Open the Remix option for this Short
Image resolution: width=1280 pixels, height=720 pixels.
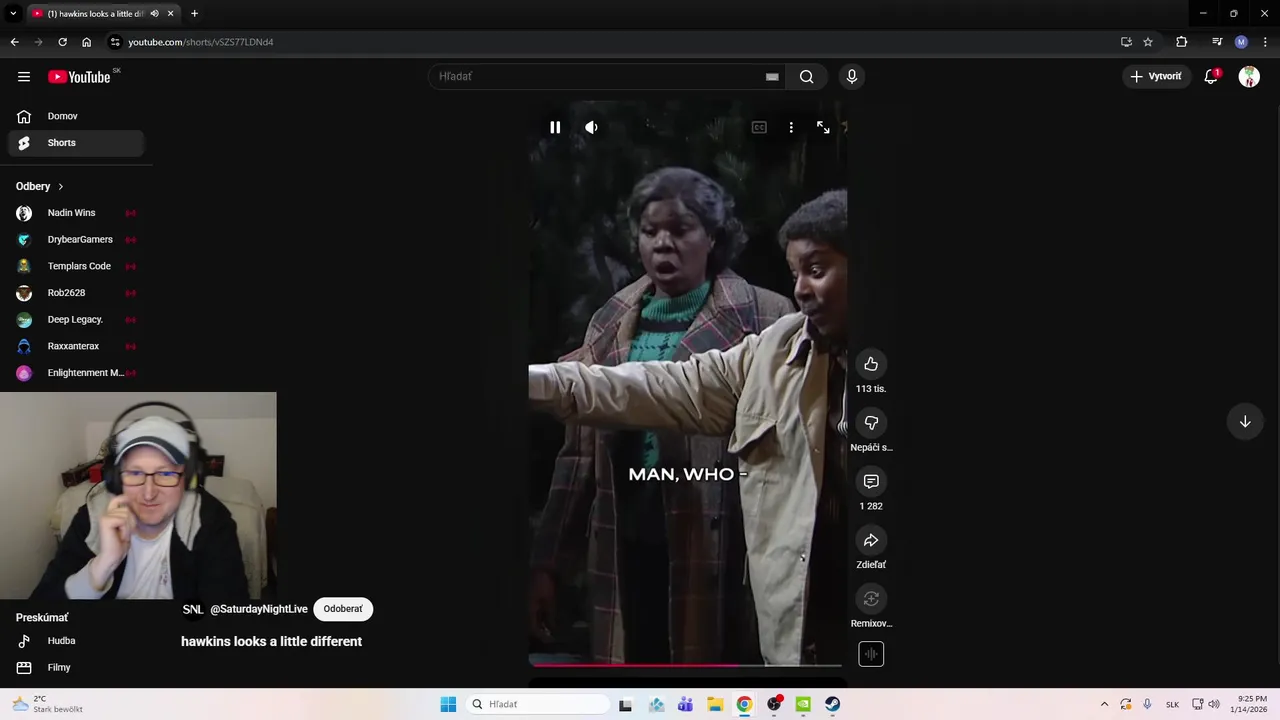(871, 598)
